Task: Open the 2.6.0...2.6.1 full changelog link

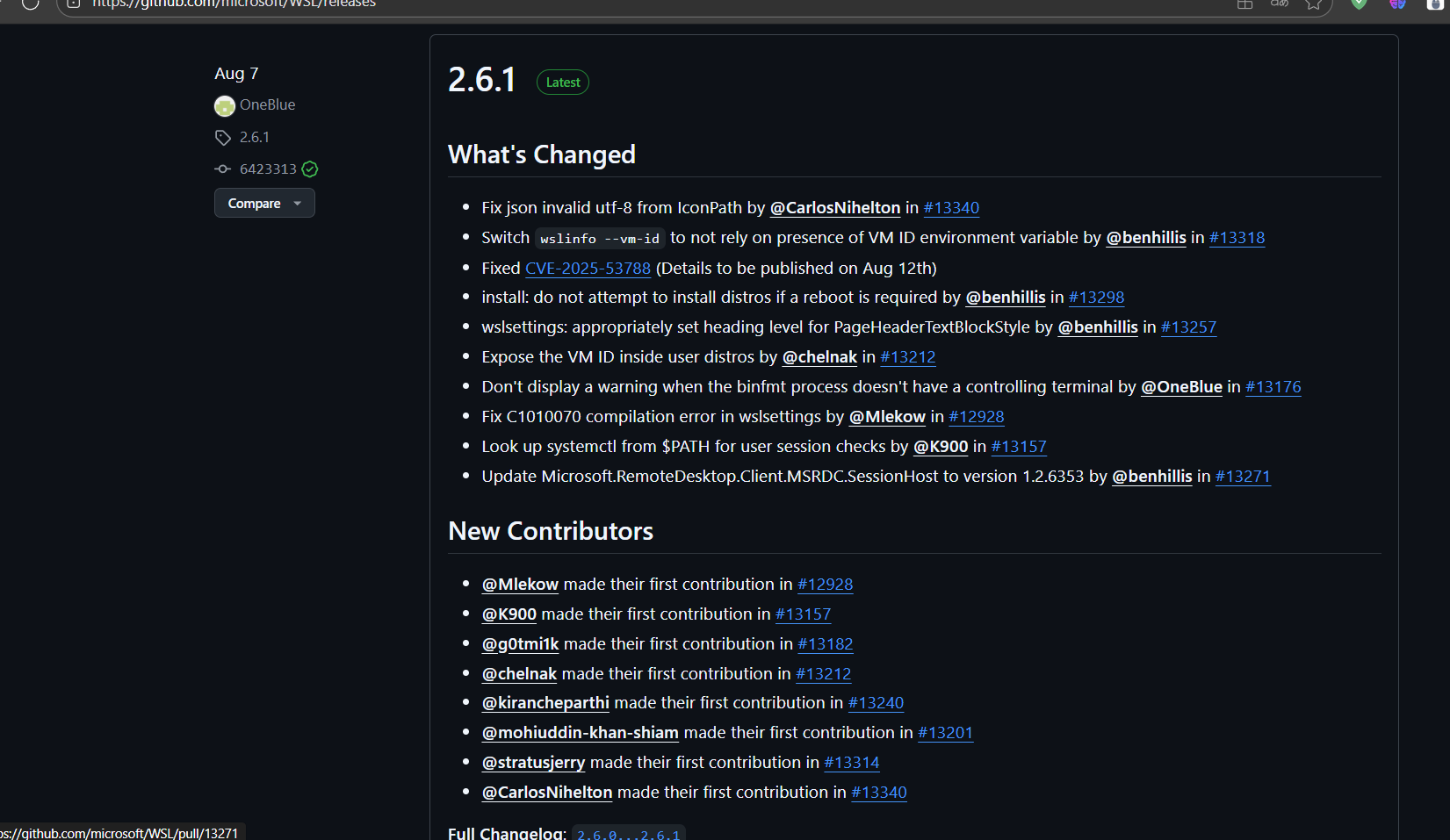Action: tap(628, 834)
